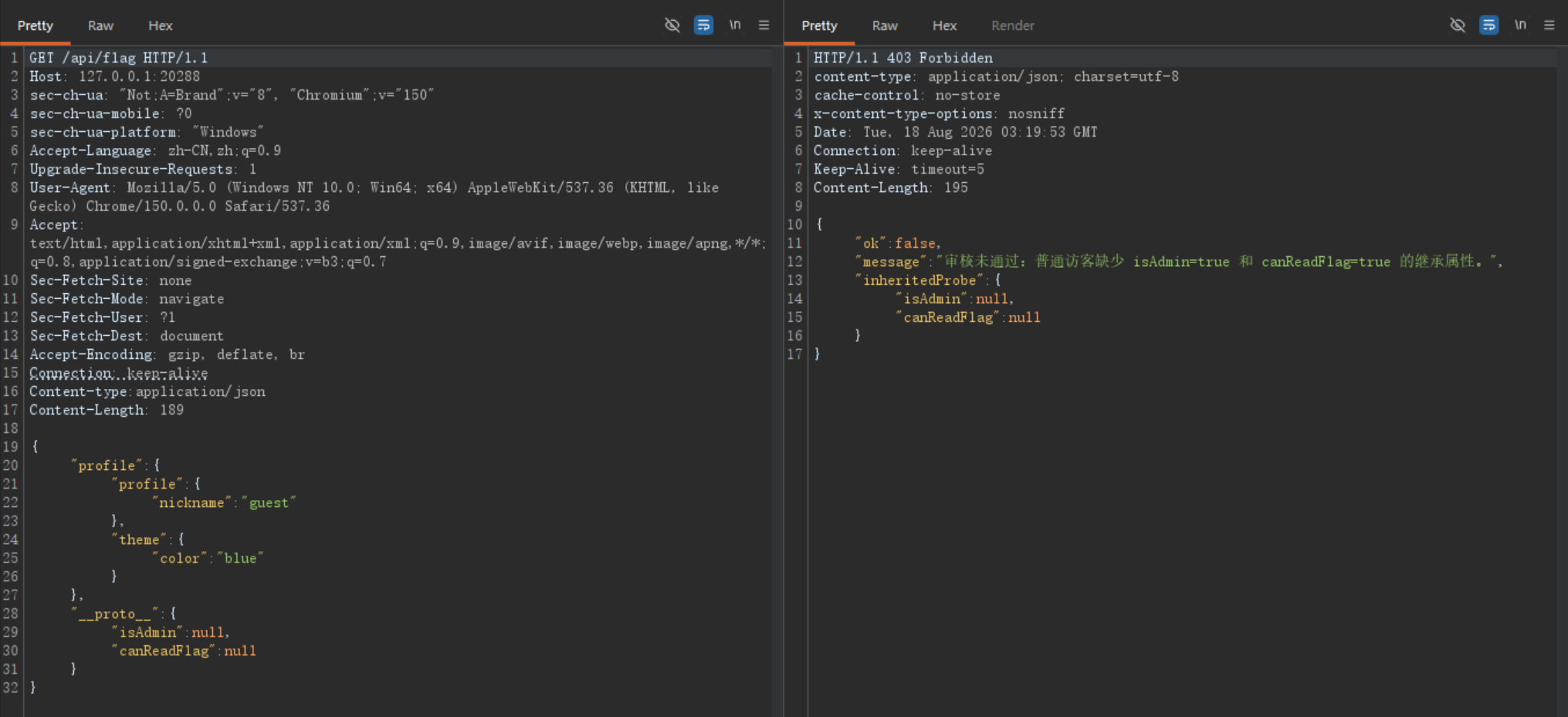Click the request 'Content-Length: 189' header
1568x717 pixels.
[x=107, y=410]
